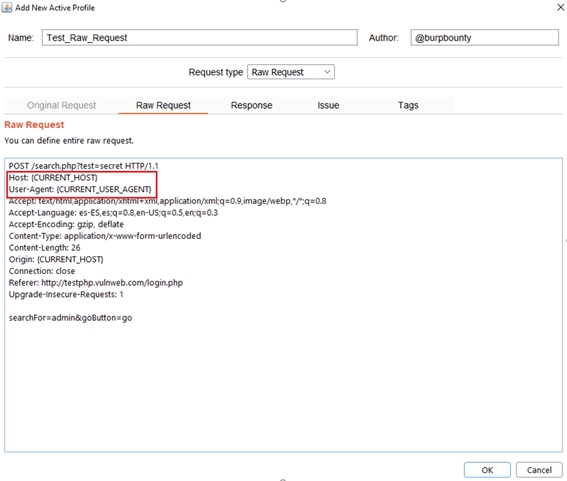The height and width of the screenshot is (481, 567).
Task: Click the Request type dropdown chevron arrow
Action: tap(327, 72)
